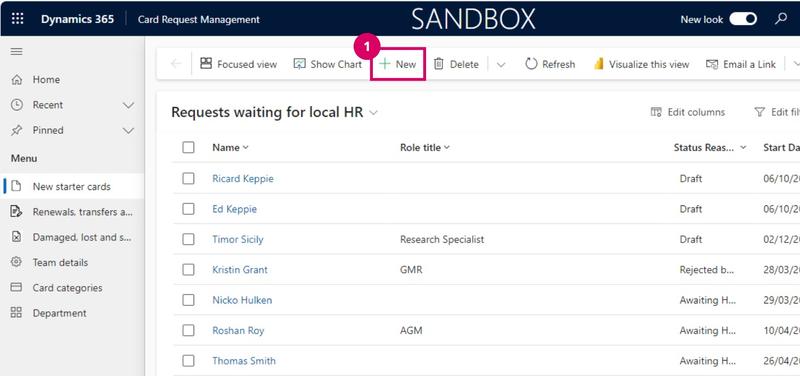
Task: Click the back arrow in command bar
Action: click(176, 64)
